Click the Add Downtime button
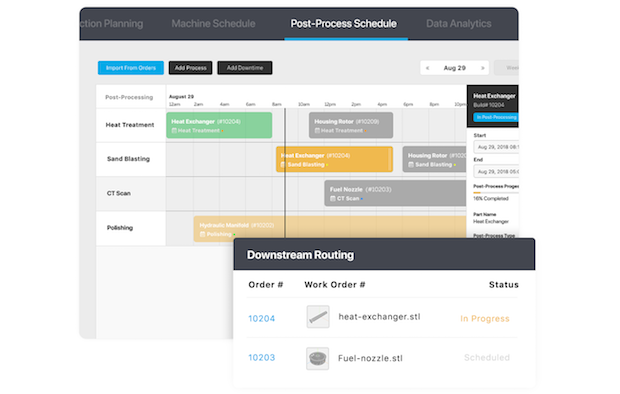 (x=245, y=68)
